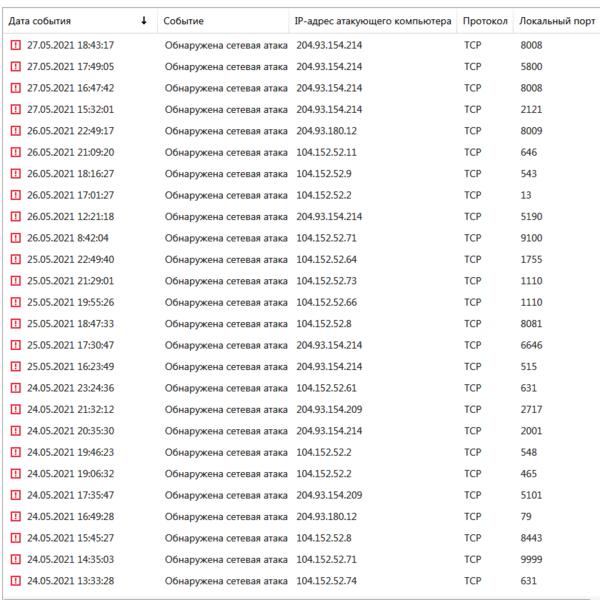
Task: Click alert icon for 27.05.2021 16:47:42 event
Action: 15,88
